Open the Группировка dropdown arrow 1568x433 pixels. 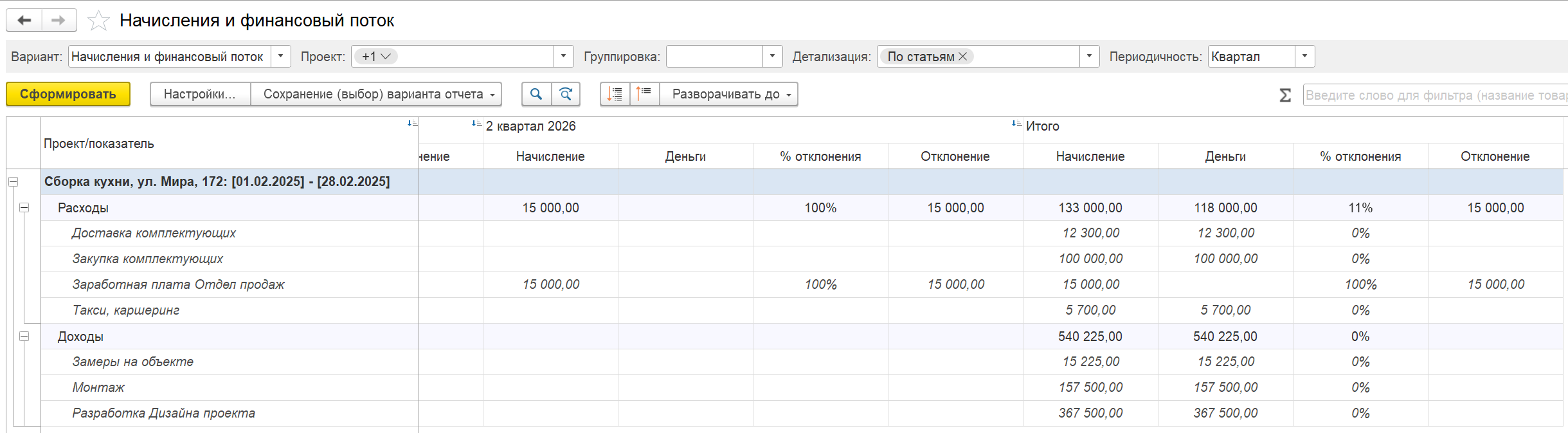772,56
